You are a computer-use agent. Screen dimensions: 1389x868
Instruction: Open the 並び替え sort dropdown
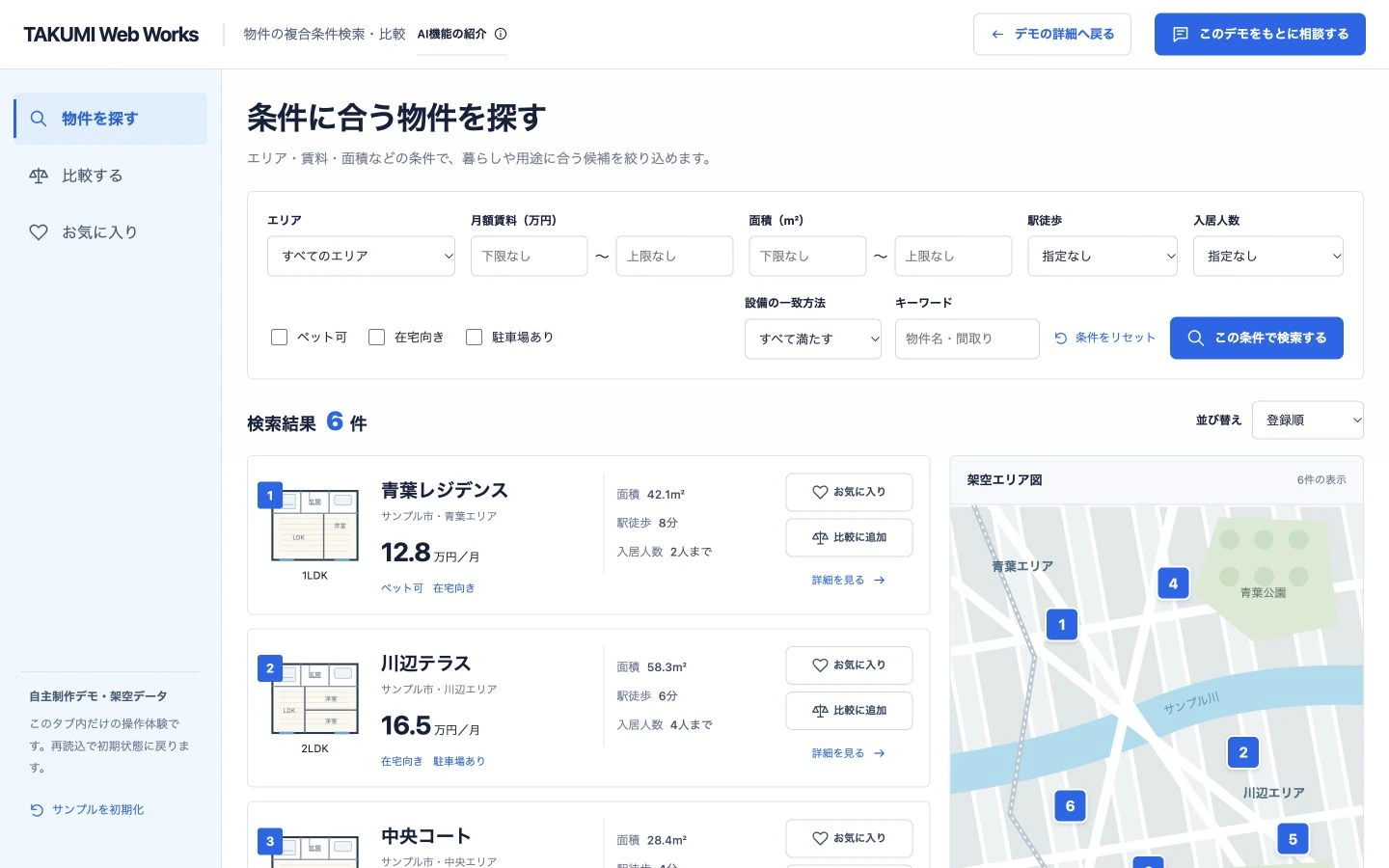pyautogui.click(x=1308, y=420)
